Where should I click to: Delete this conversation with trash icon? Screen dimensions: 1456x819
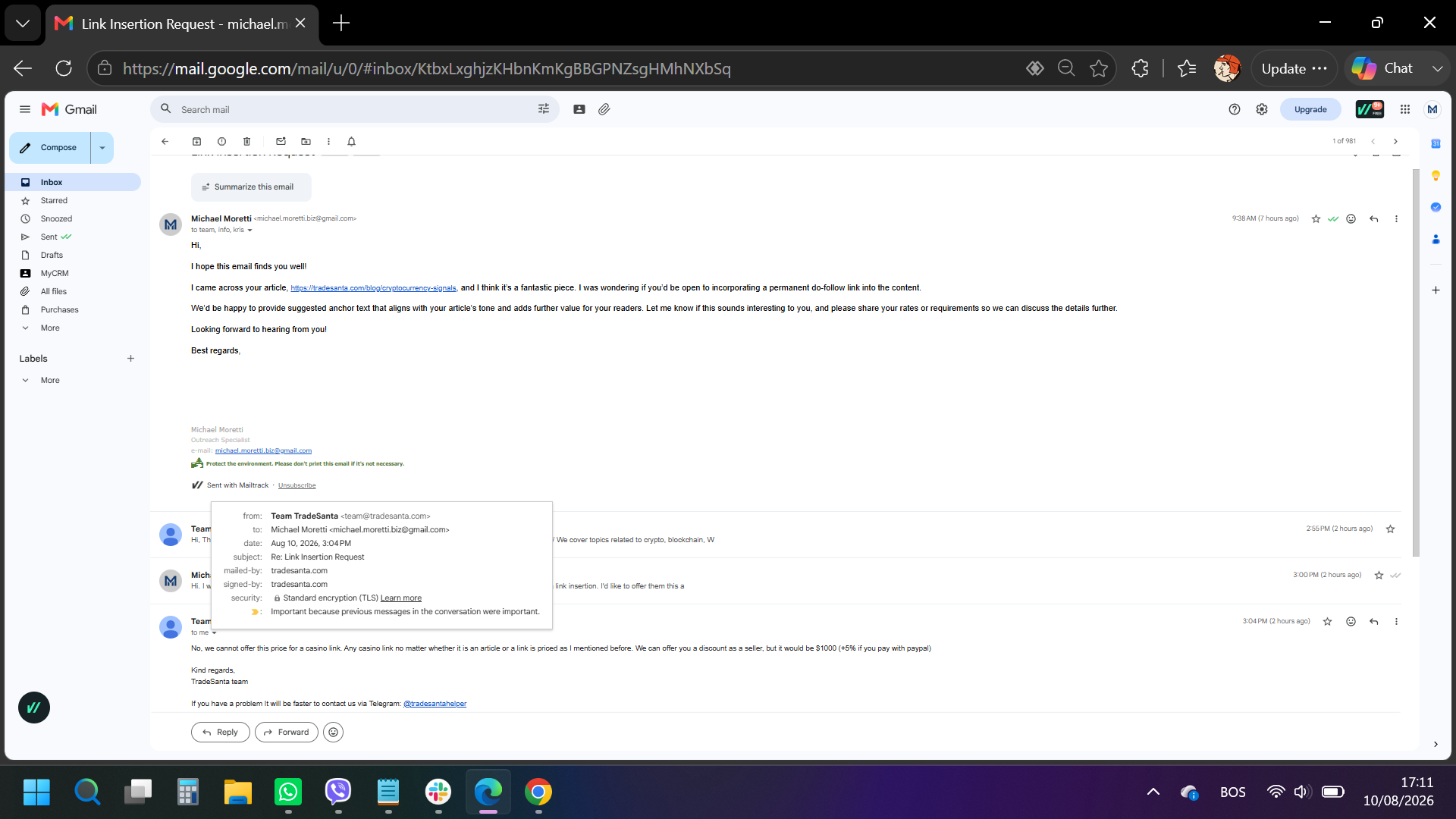tap(246, 141)
